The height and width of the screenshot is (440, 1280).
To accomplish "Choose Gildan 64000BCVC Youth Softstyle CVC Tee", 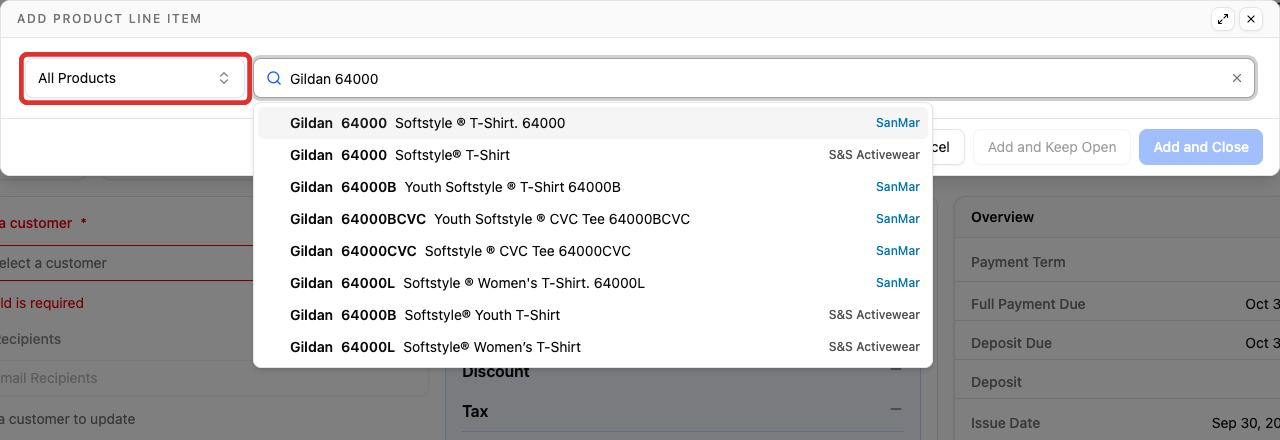I will (x=593, y=219).
